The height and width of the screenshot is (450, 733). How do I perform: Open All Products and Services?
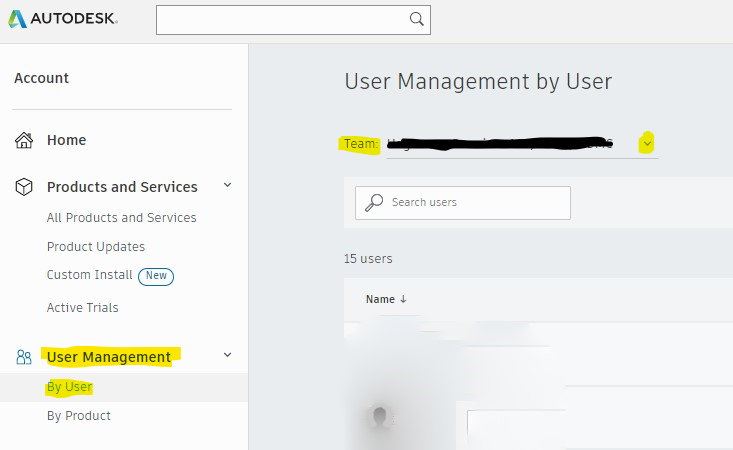(122, 218)
